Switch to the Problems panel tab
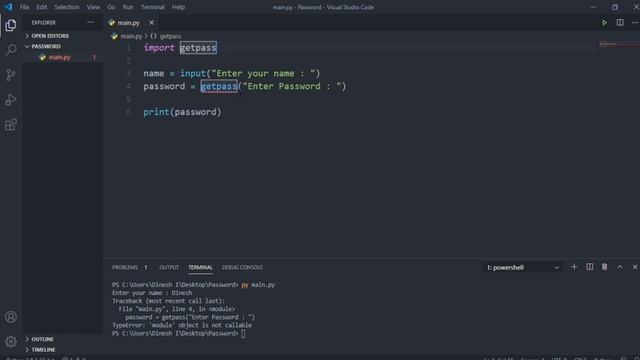Viewport: 640px width, 360px height. (x=125, y=267)
